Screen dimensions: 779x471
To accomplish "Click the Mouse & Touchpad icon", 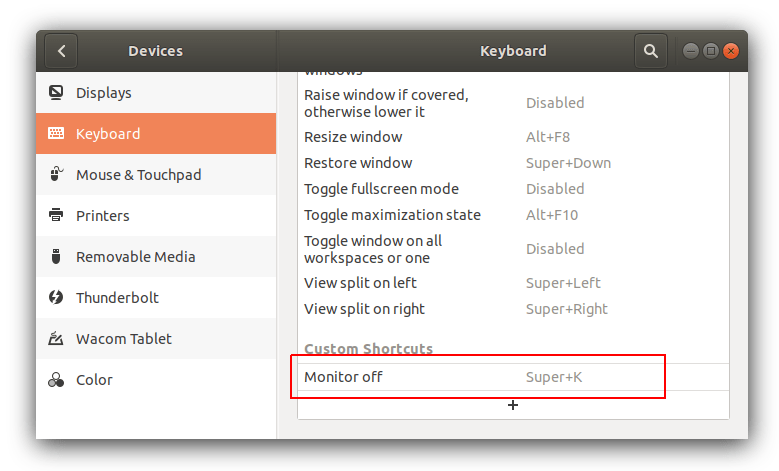I will [57, 175].
